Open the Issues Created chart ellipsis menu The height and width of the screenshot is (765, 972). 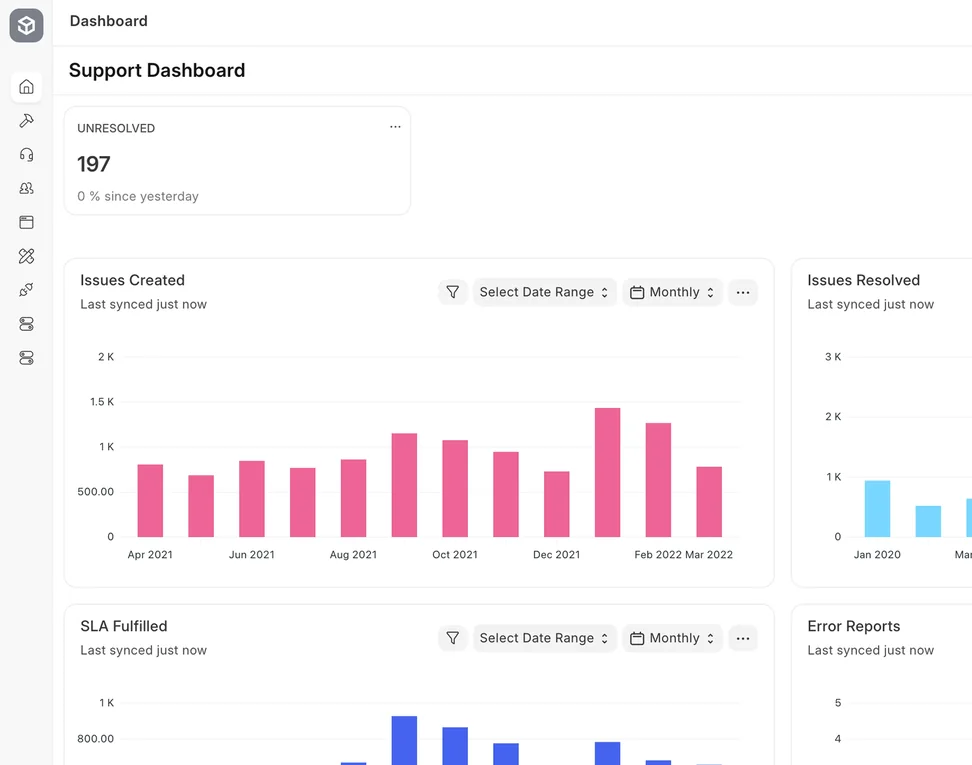tap(743, 292)
